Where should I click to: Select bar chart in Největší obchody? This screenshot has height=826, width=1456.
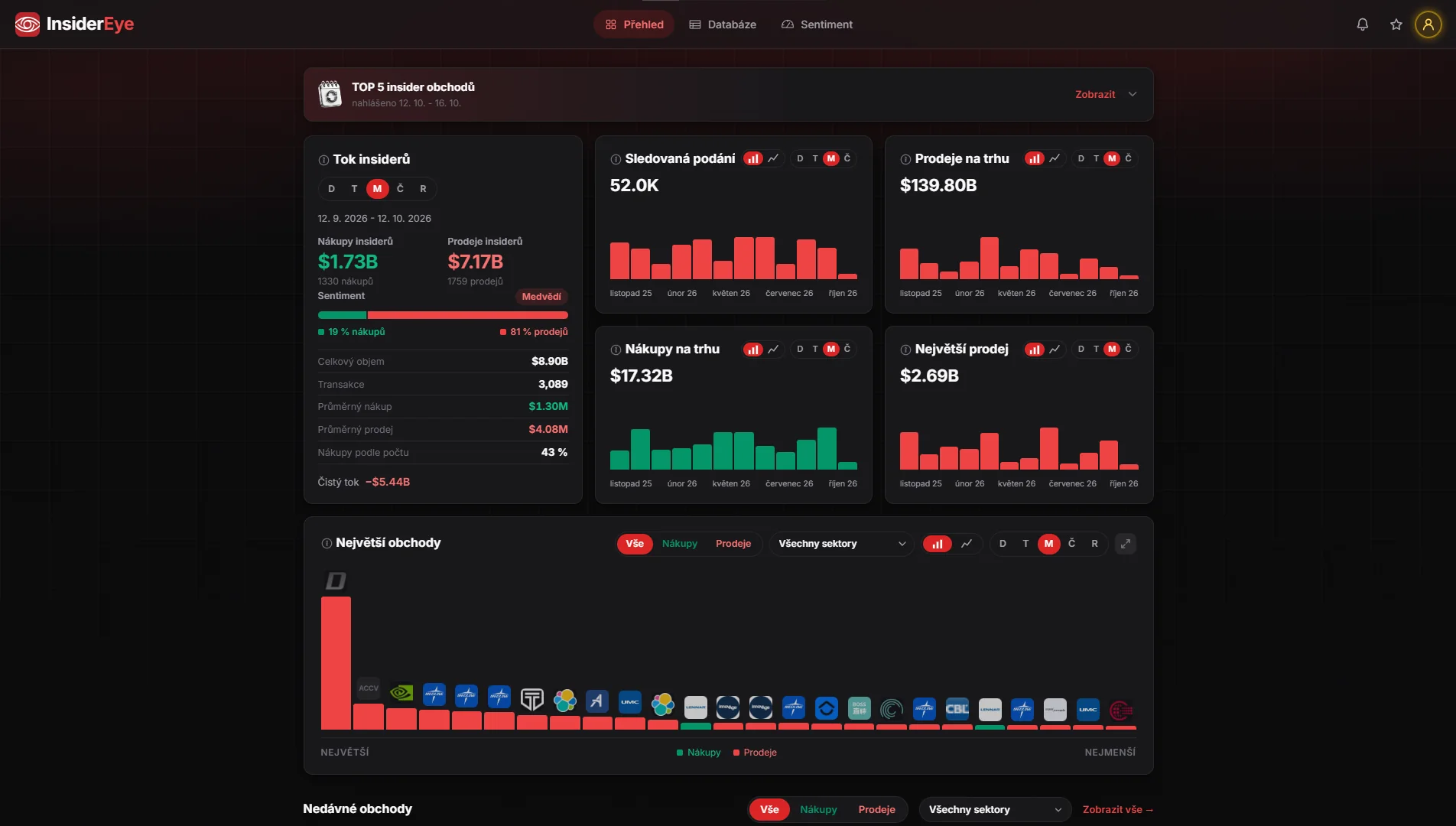tap(938, 544)
